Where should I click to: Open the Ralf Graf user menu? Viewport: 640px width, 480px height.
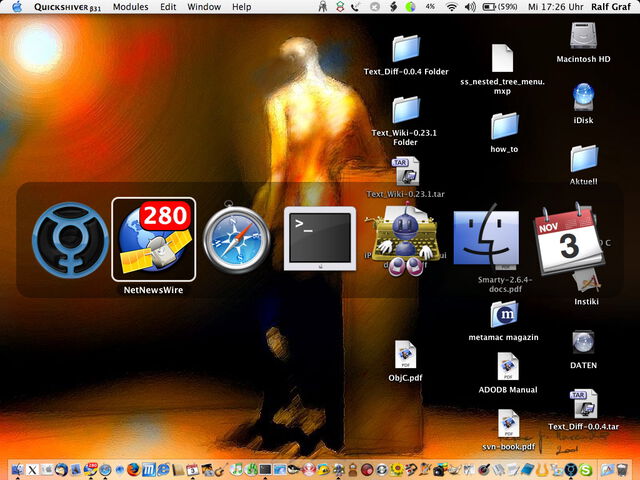click(x=611, y=7)
